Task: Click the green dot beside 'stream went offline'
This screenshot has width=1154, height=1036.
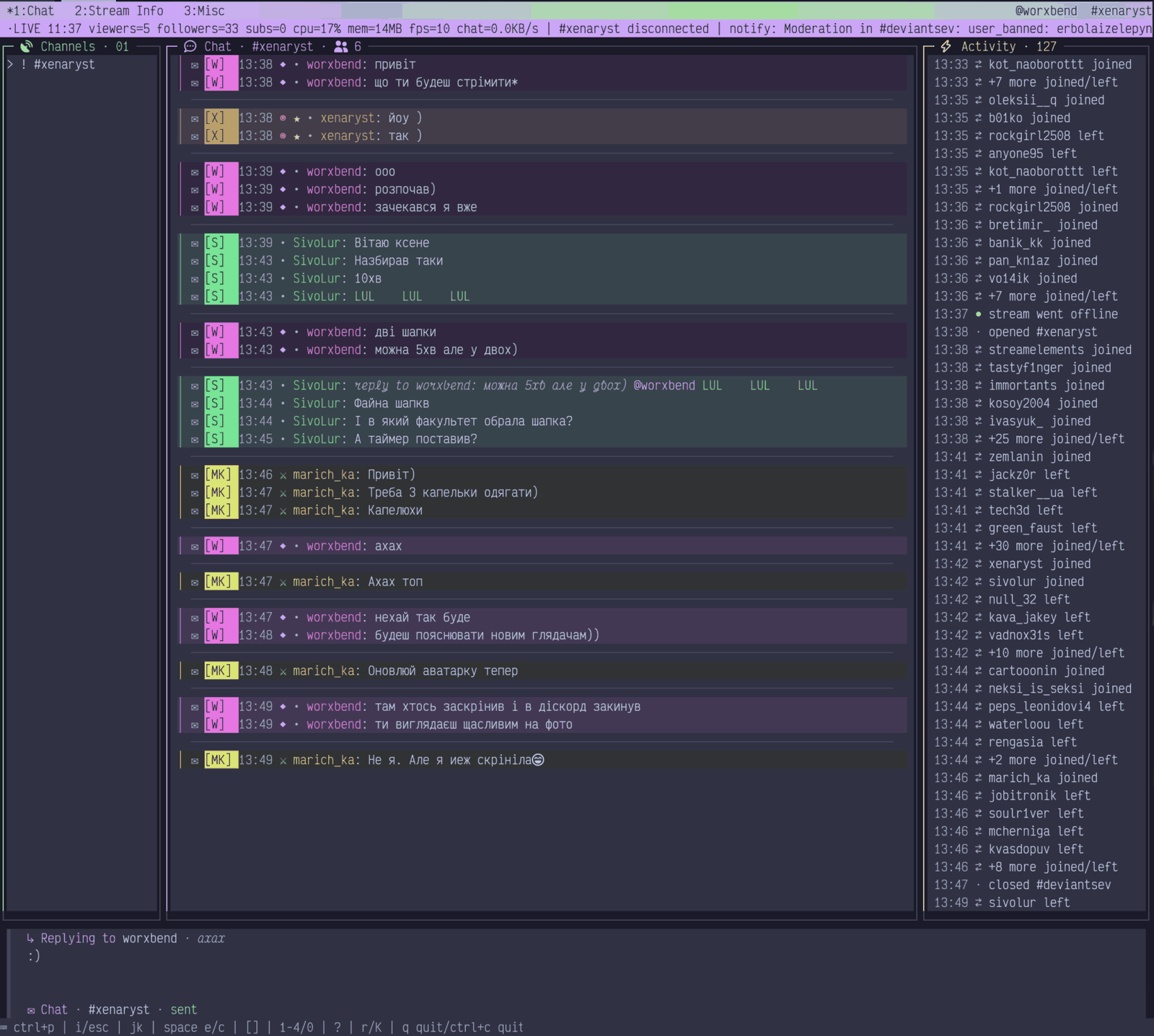Action: point(978,314)
